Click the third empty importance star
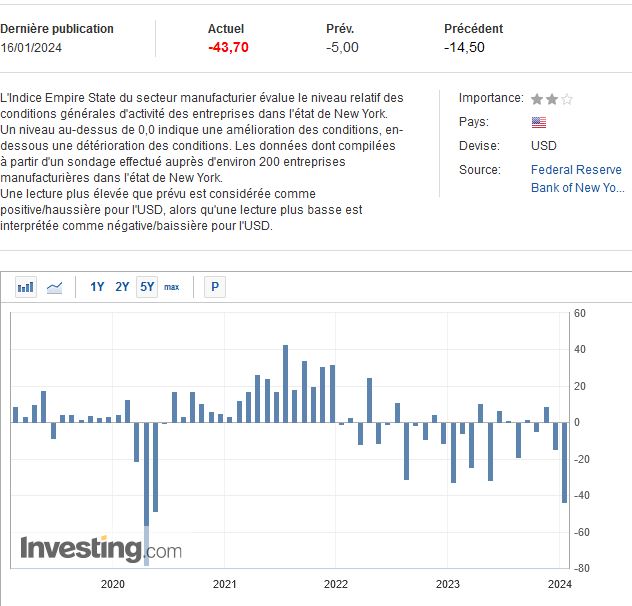This screenshot has height=606, width=632. click(567, 99)
